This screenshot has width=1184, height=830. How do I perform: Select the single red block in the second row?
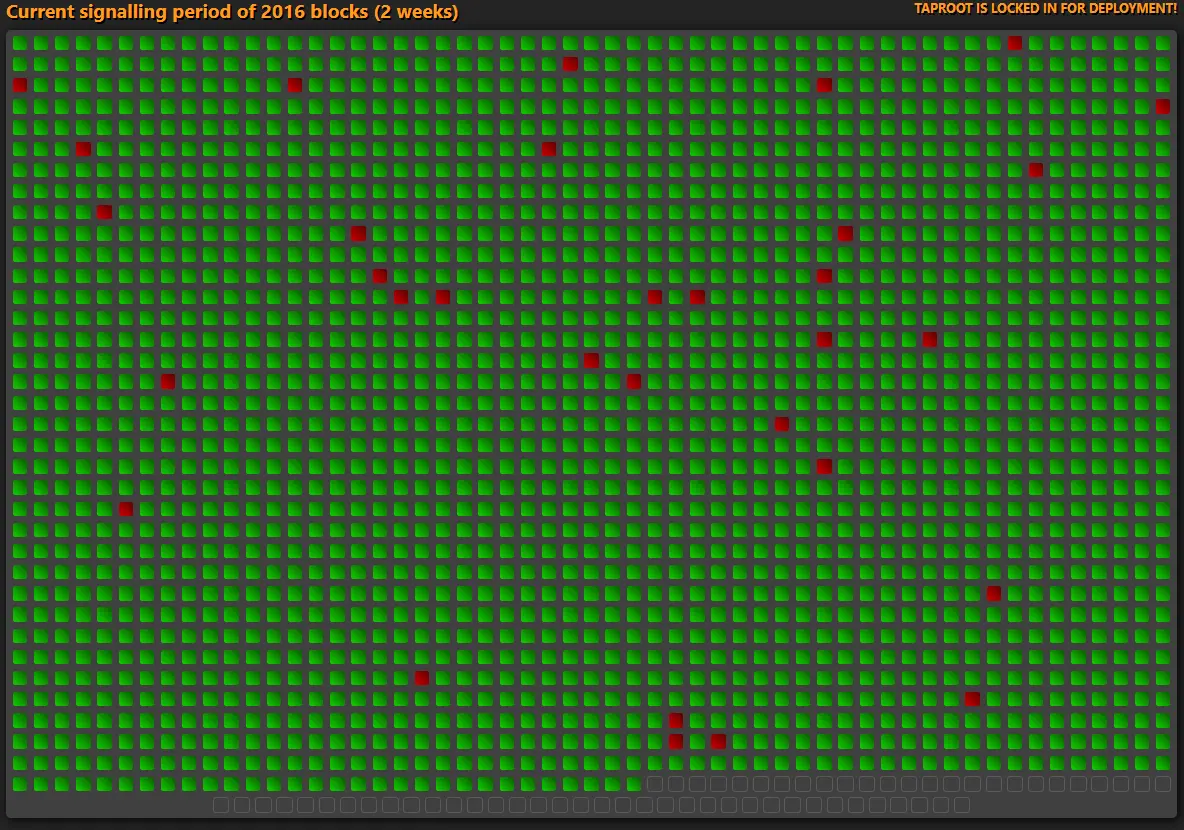pos(570,64)
